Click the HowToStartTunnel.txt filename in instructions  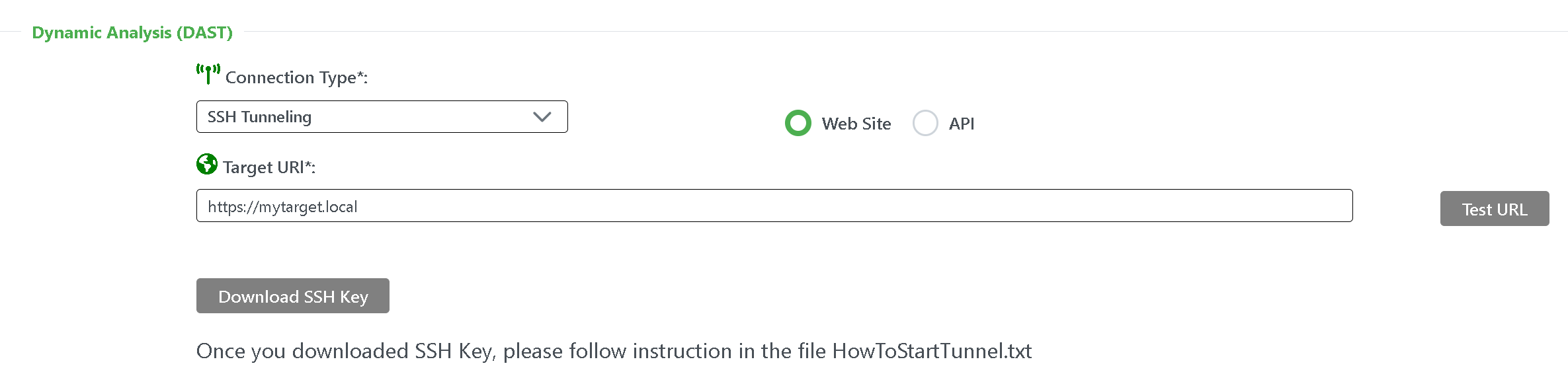tap(932, 351)
